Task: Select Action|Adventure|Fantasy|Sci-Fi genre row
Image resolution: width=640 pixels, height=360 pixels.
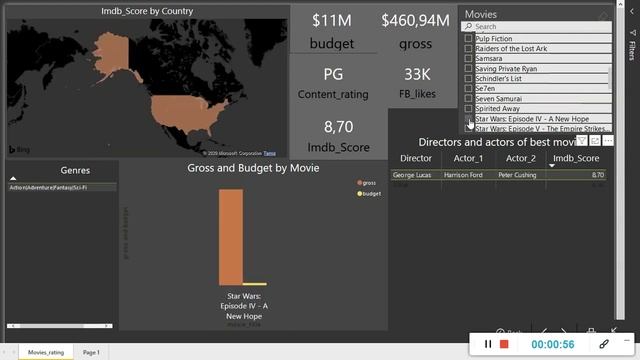Action: tap(62, 188)
